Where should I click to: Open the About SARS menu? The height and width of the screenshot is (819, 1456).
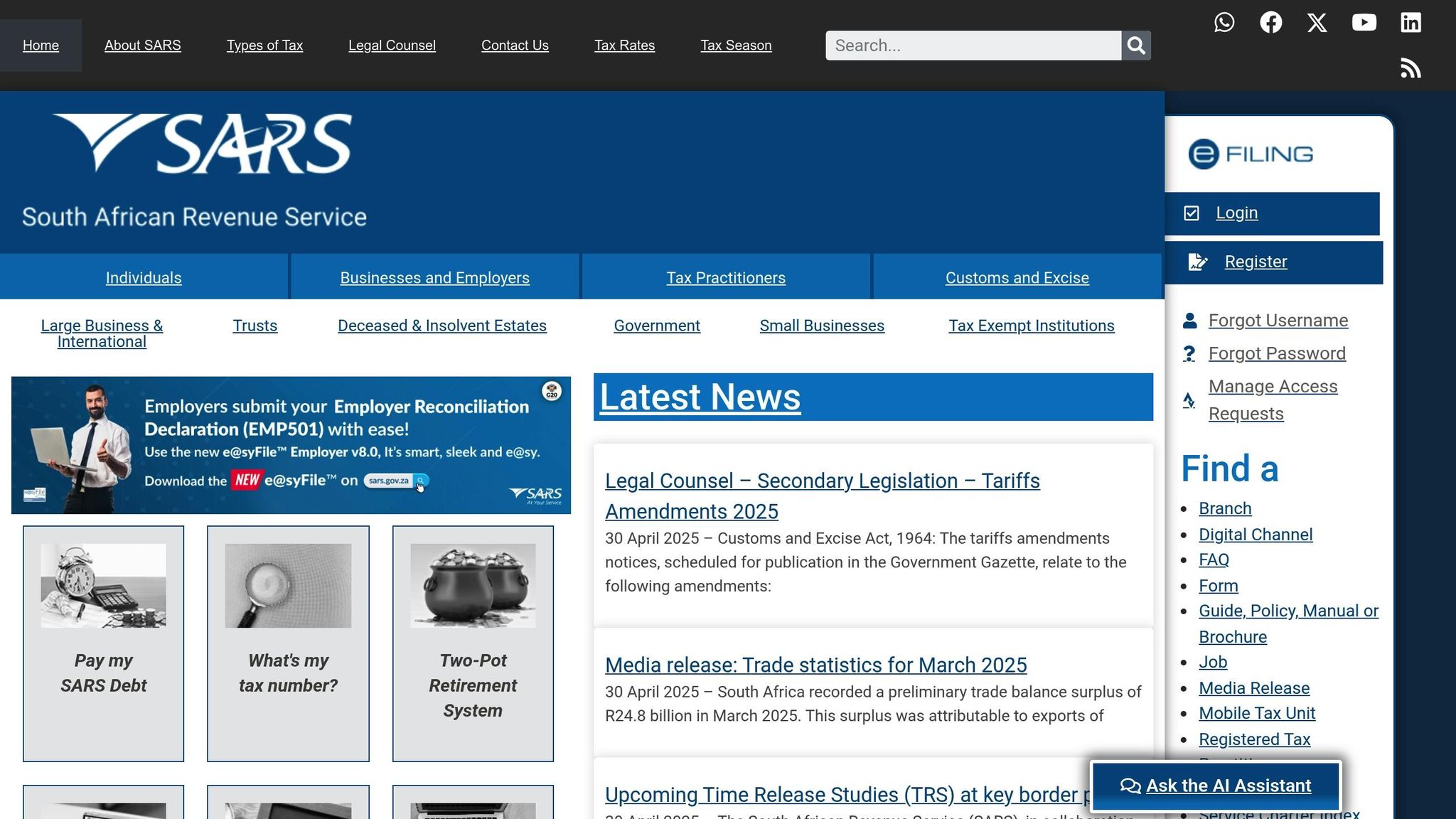tap(143, 45)
